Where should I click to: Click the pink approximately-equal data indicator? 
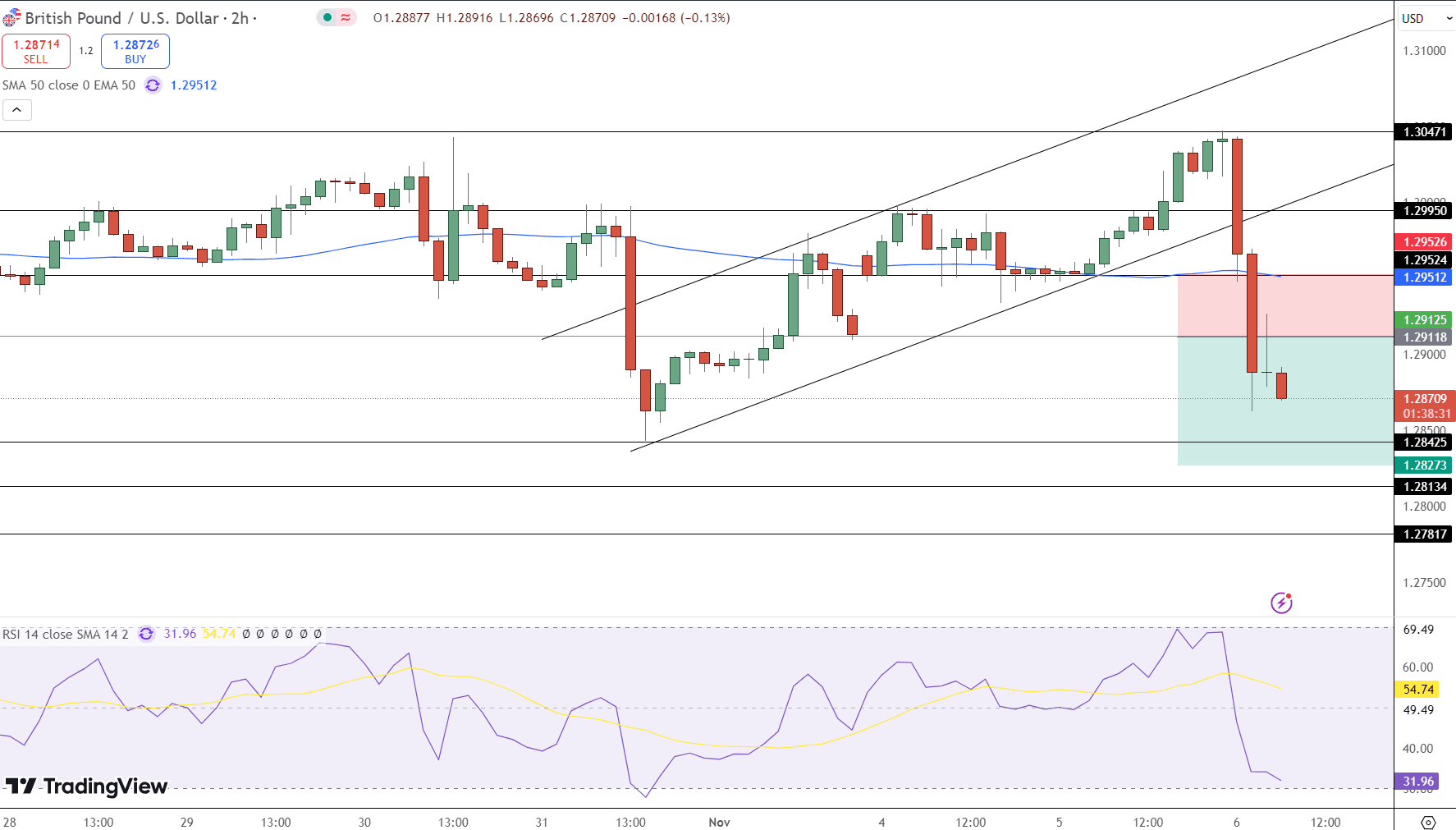[x=346, y=17]
